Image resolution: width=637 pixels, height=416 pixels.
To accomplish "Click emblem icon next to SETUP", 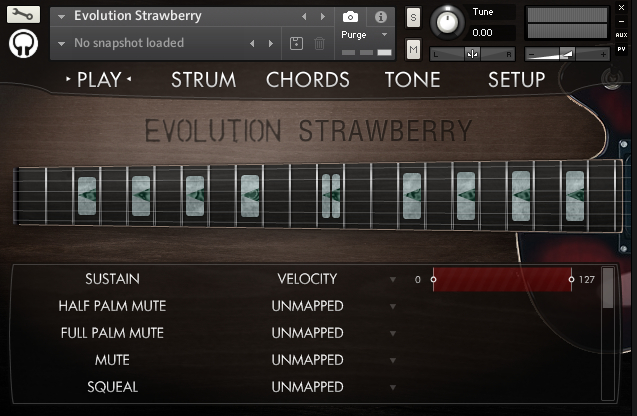I will [x=611, y=79].
